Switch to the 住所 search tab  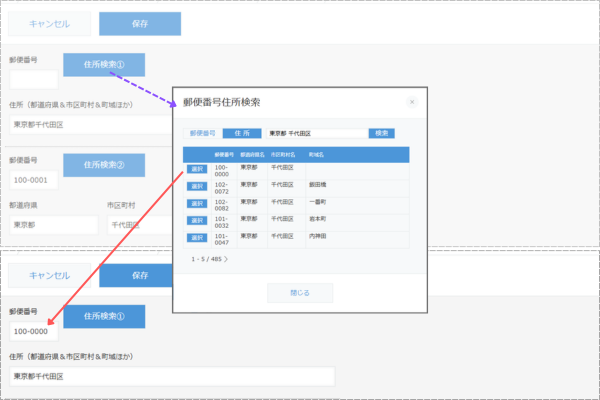pyautogui.click(x=240, y=133)
